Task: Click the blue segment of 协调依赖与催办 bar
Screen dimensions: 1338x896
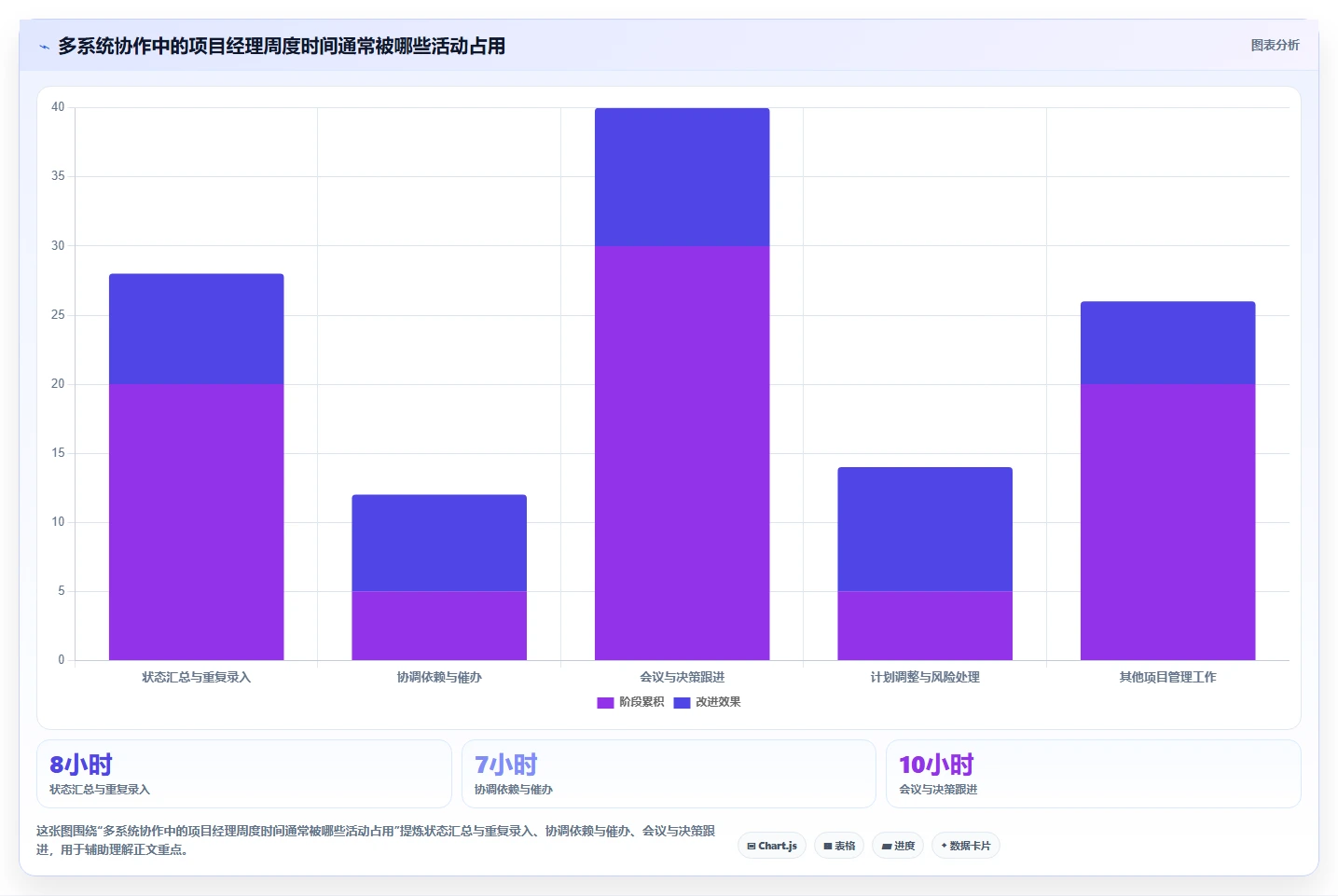Action: point(439,543)
